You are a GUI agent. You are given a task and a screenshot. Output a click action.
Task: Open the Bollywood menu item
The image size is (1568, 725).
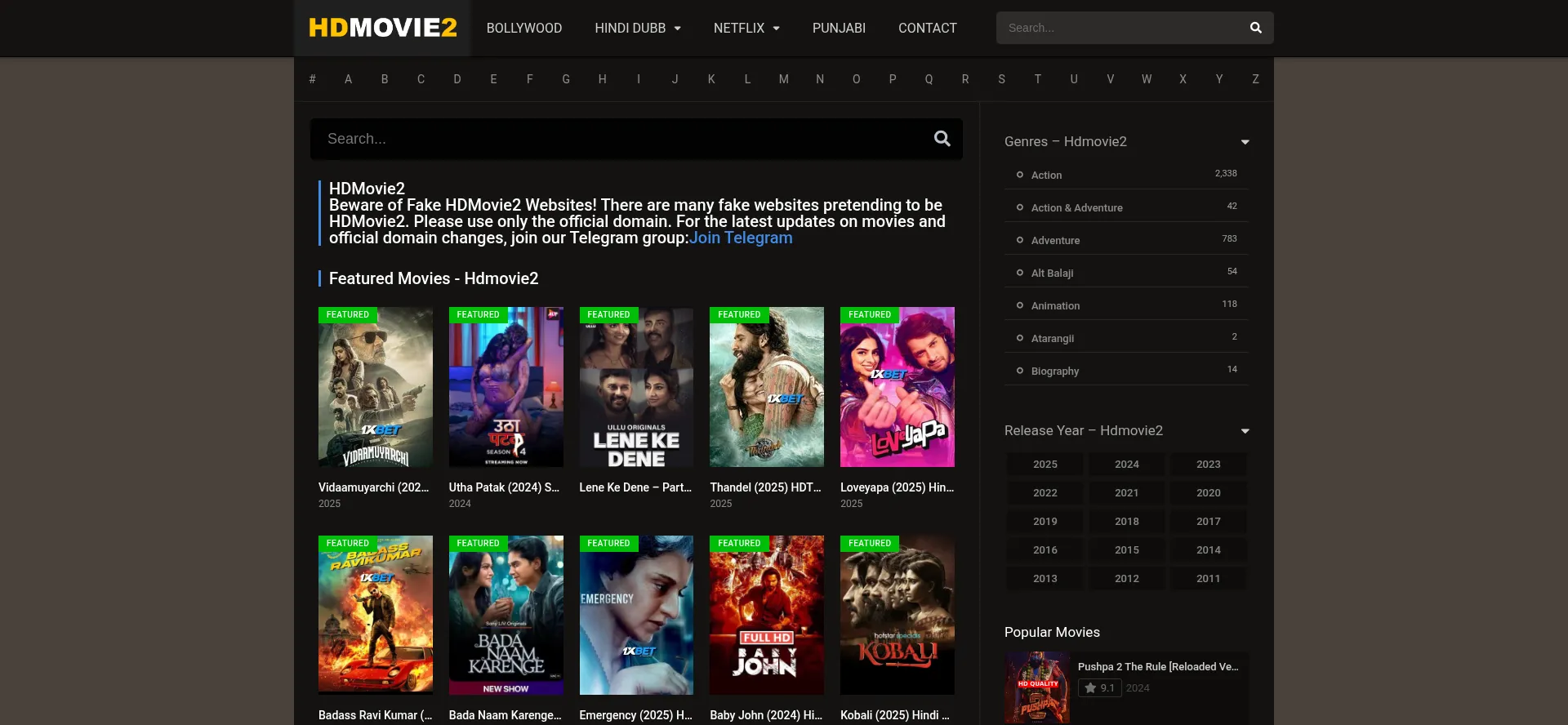coord(524,28)
